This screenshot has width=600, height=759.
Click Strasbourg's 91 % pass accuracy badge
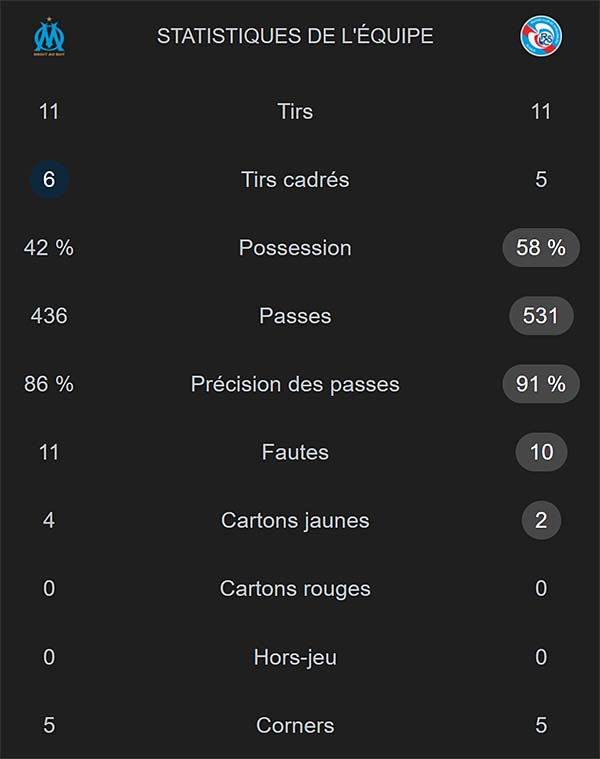click(x=541, y=384)
